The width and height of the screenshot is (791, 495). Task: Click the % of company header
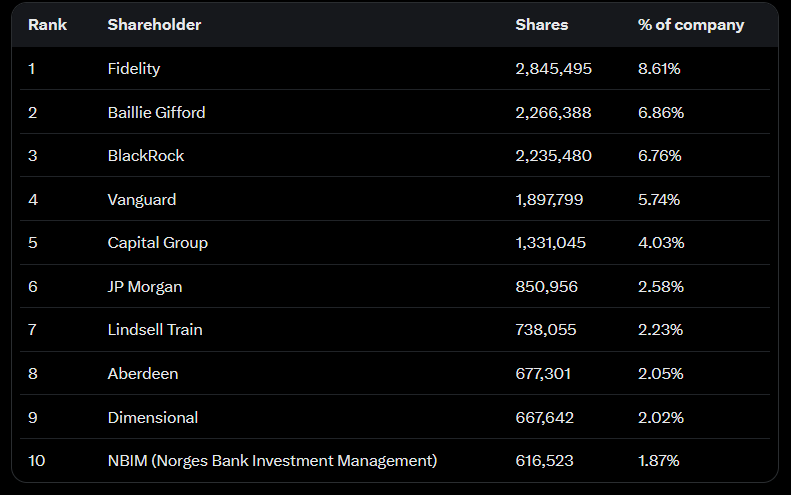(x=691, y=25)
